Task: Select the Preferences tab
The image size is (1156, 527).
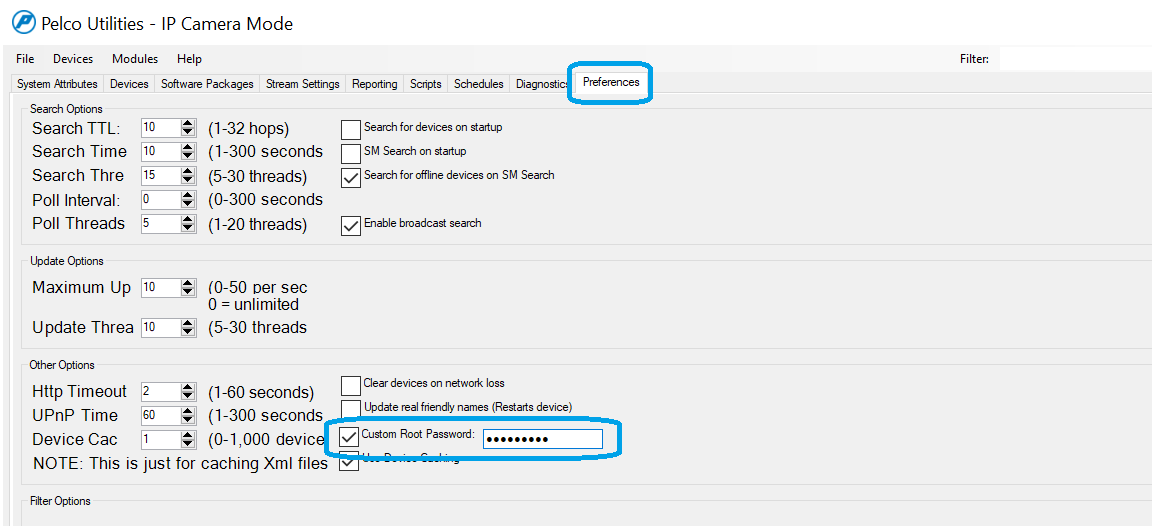Action: pos(611,82)
